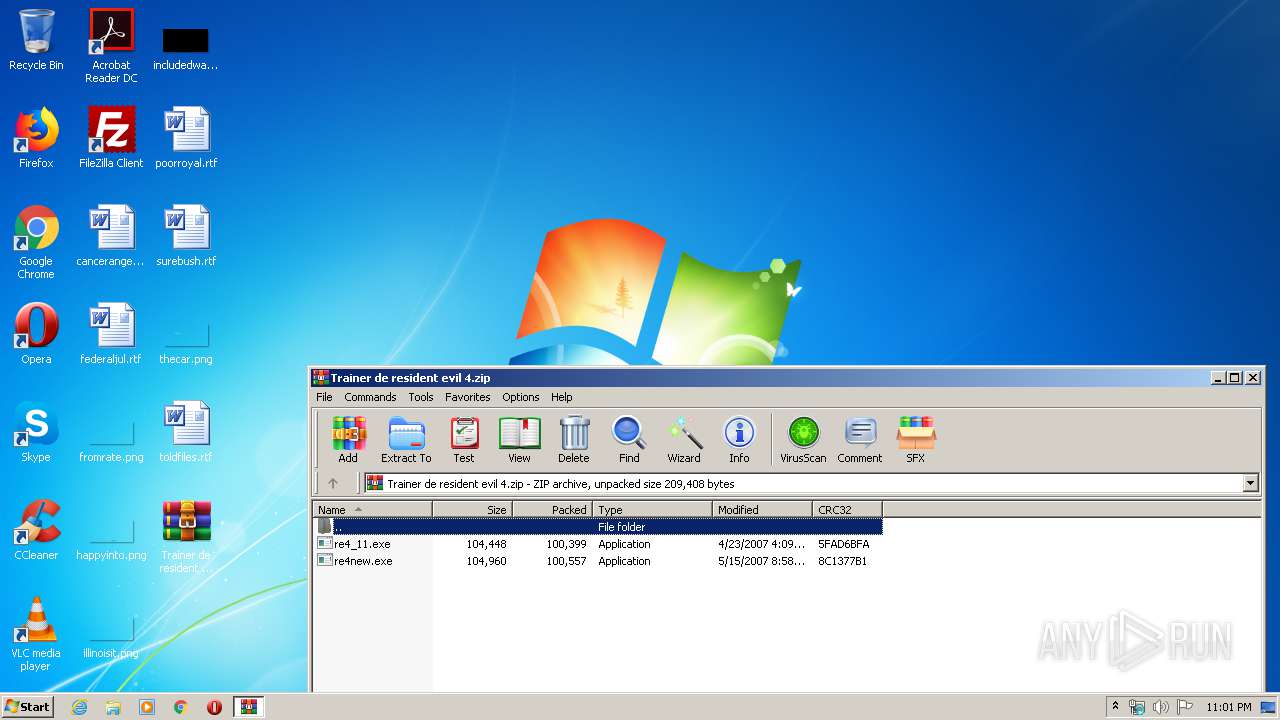Image resolution: width=1280 pixels, height=720 pixels.
Task: Open the Find search tool
Action: point(629,440)
